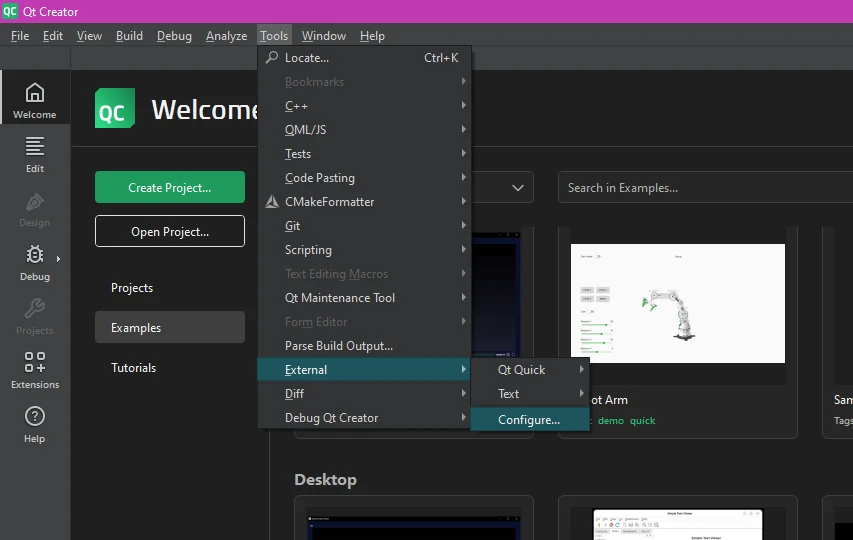Expand the C++ submenu
Screen dimensions: 853x540
pos(364,105)
